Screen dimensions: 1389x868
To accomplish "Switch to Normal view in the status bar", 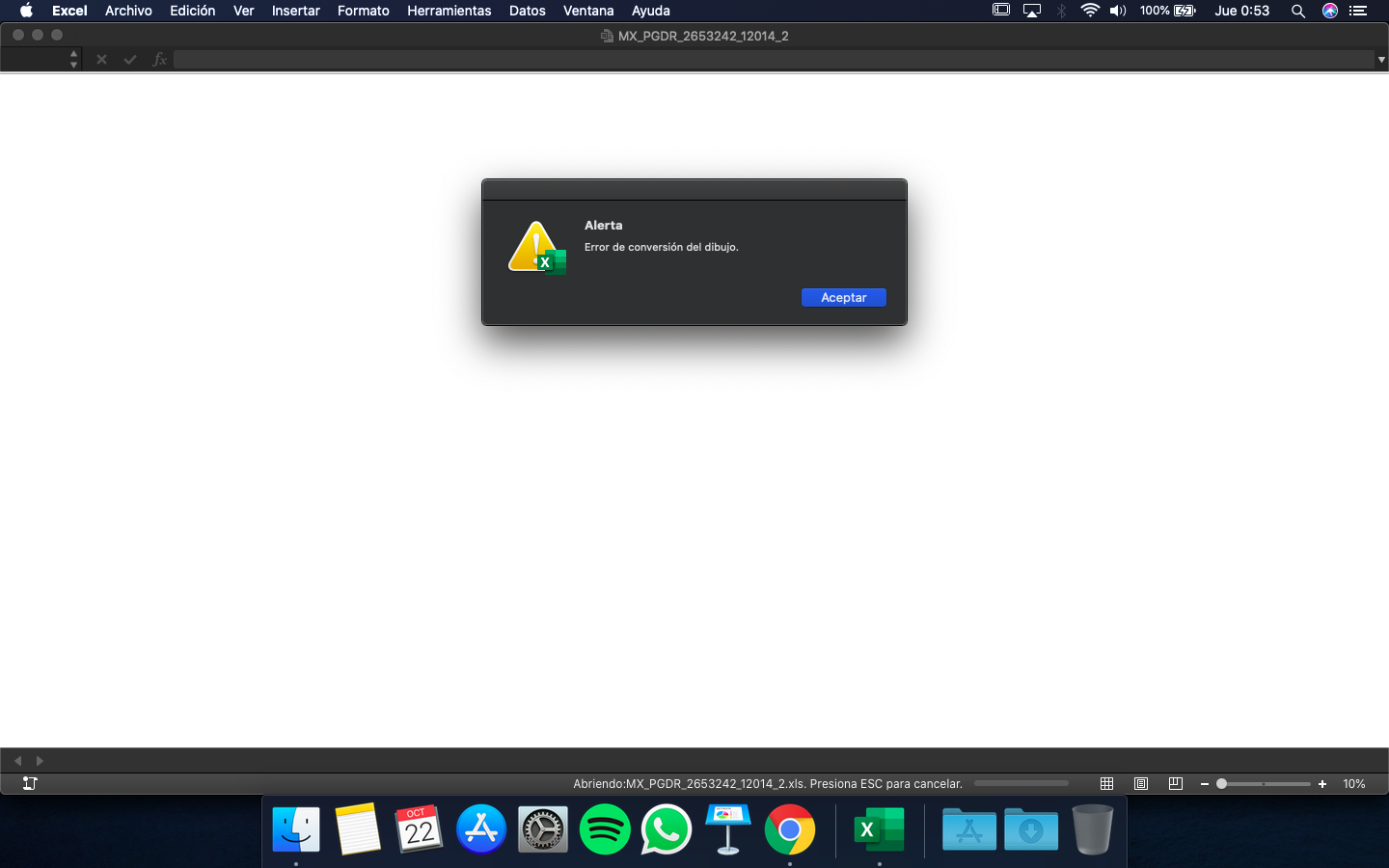I will [1107, 784].
